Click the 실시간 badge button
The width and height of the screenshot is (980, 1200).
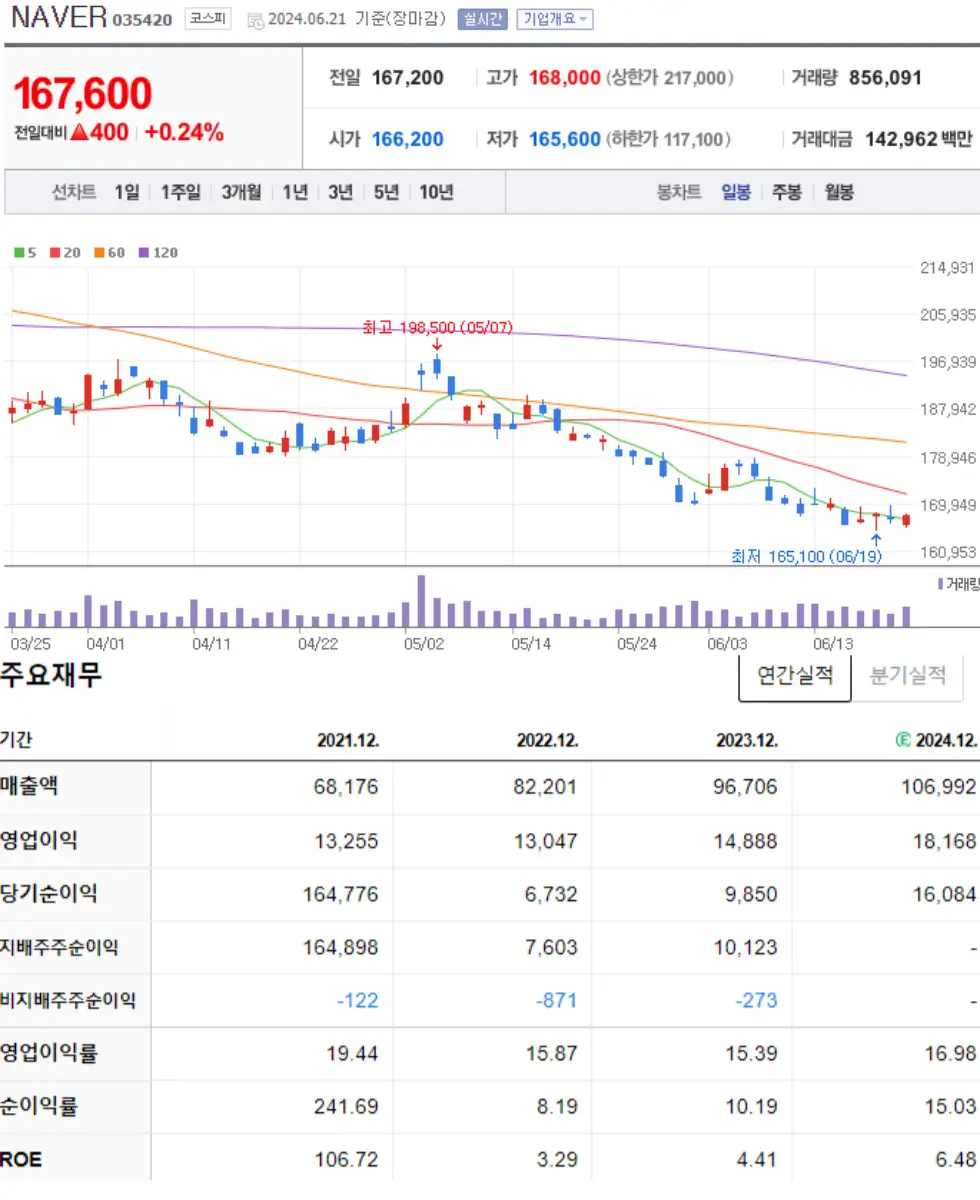[483, 19]
